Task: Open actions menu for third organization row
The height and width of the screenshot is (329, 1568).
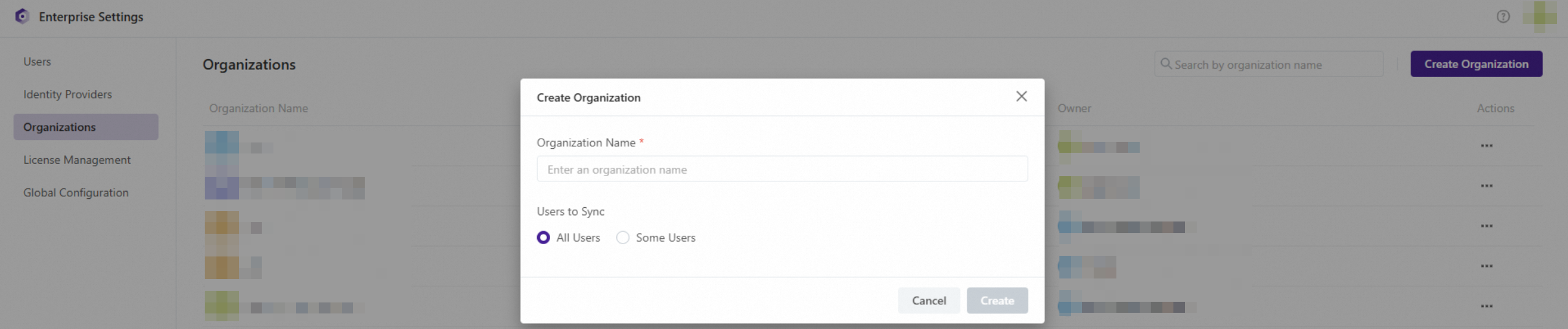Action: (1486, 226)
